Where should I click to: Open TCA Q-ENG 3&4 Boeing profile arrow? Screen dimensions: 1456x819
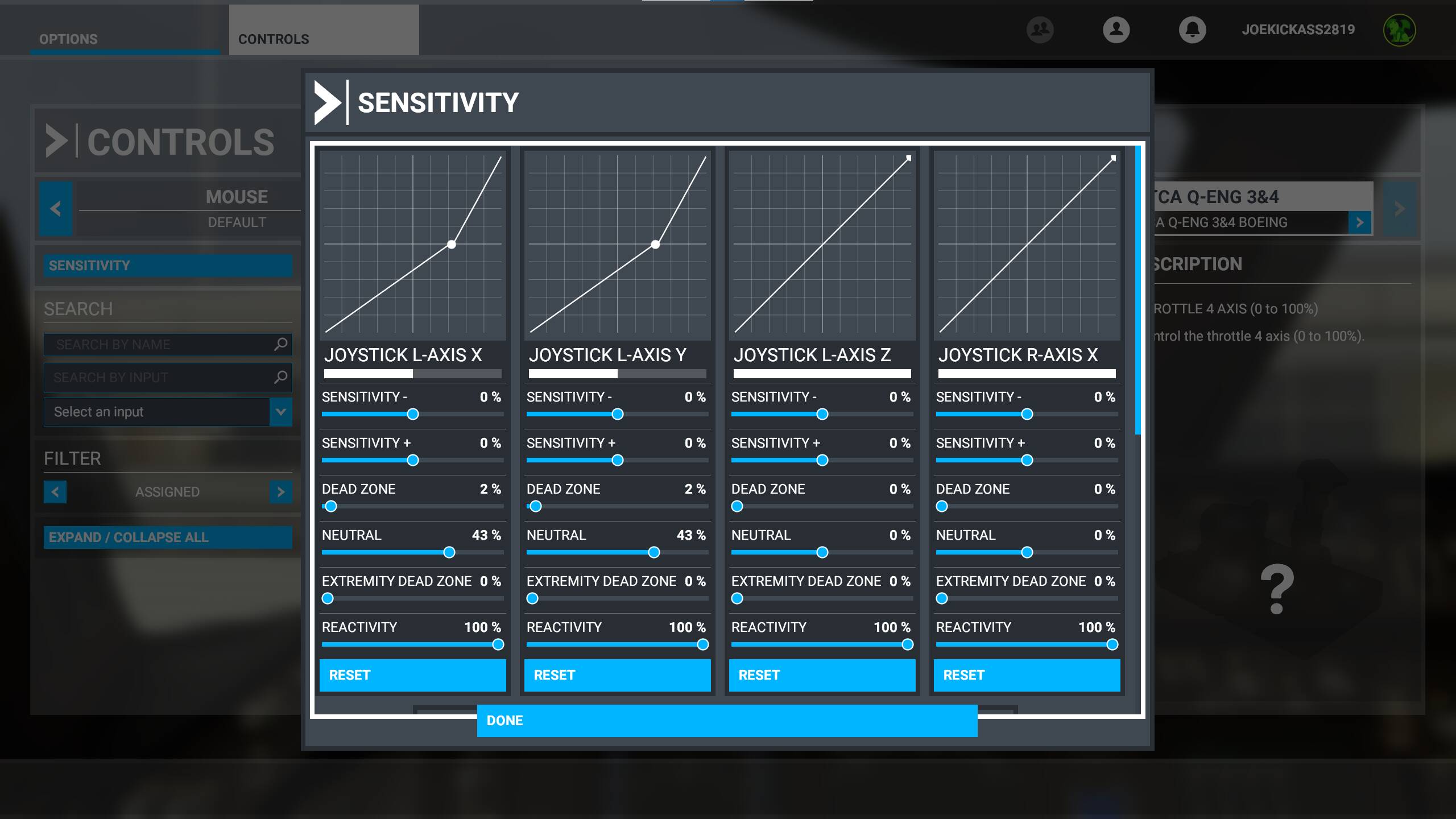1359,222
